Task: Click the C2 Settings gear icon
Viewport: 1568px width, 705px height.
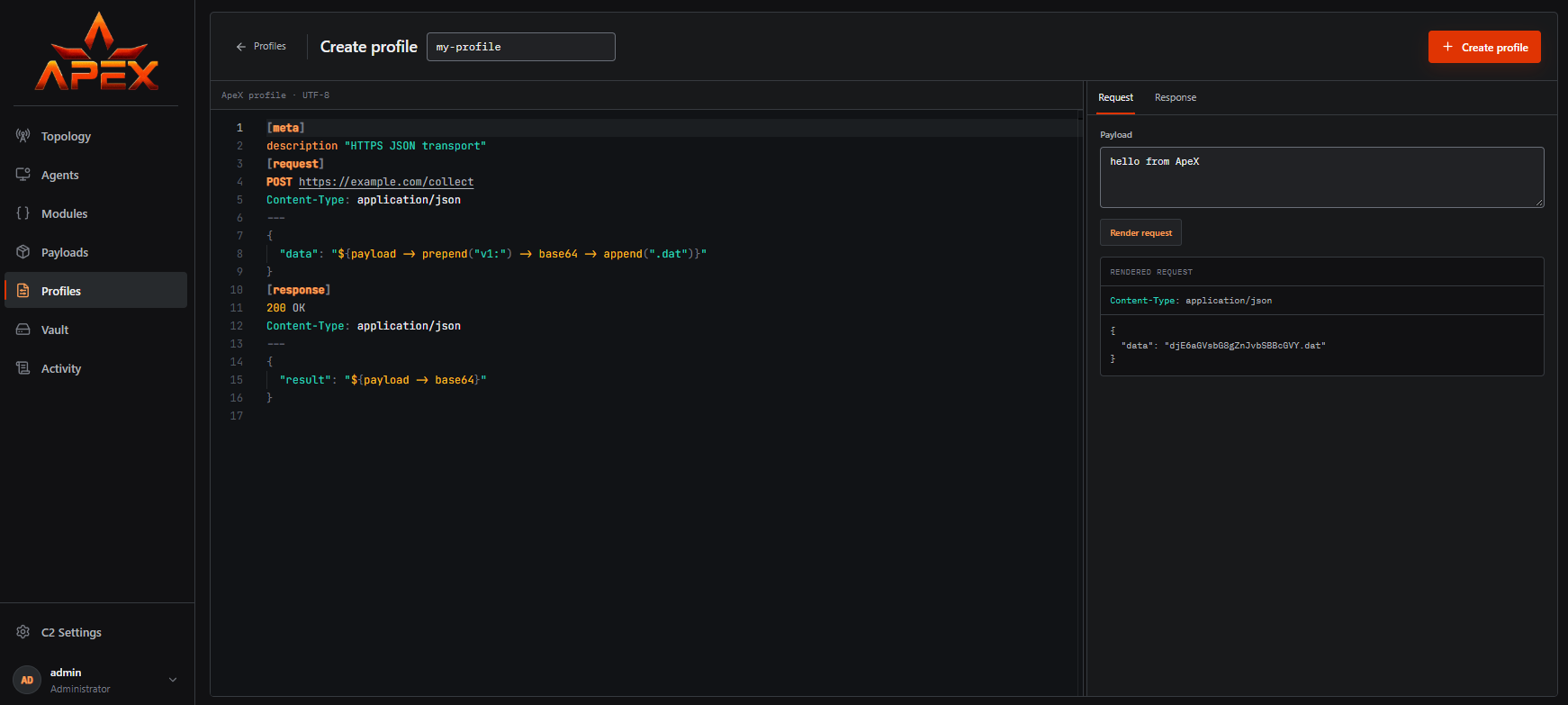Action: point(23,632)
